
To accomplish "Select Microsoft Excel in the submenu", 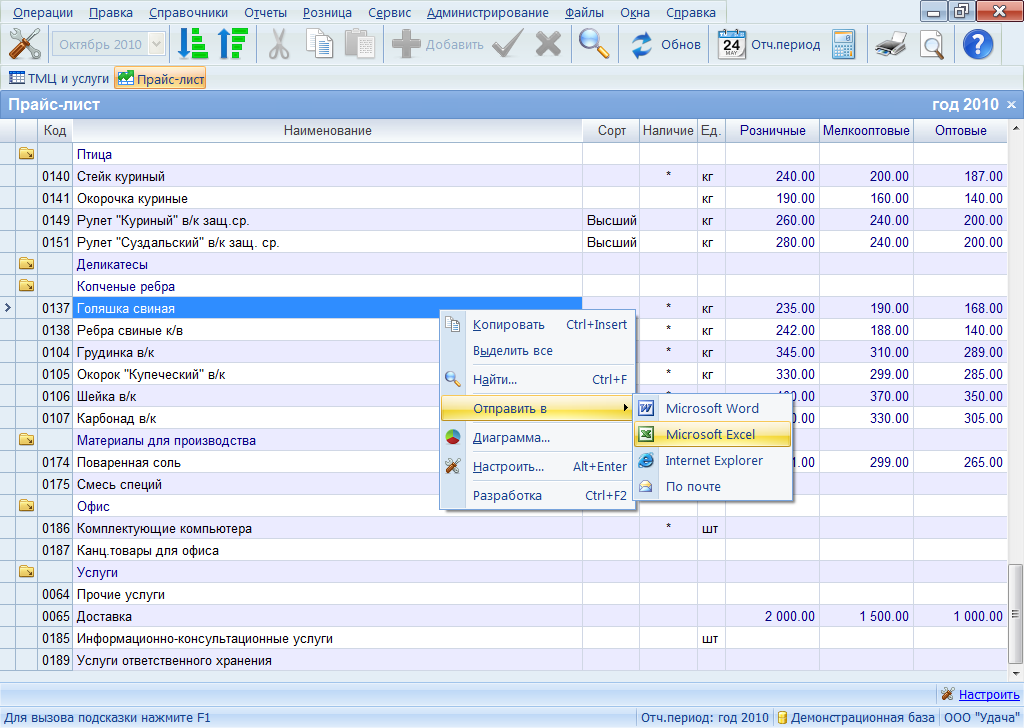I will click(x=711, y=434).
